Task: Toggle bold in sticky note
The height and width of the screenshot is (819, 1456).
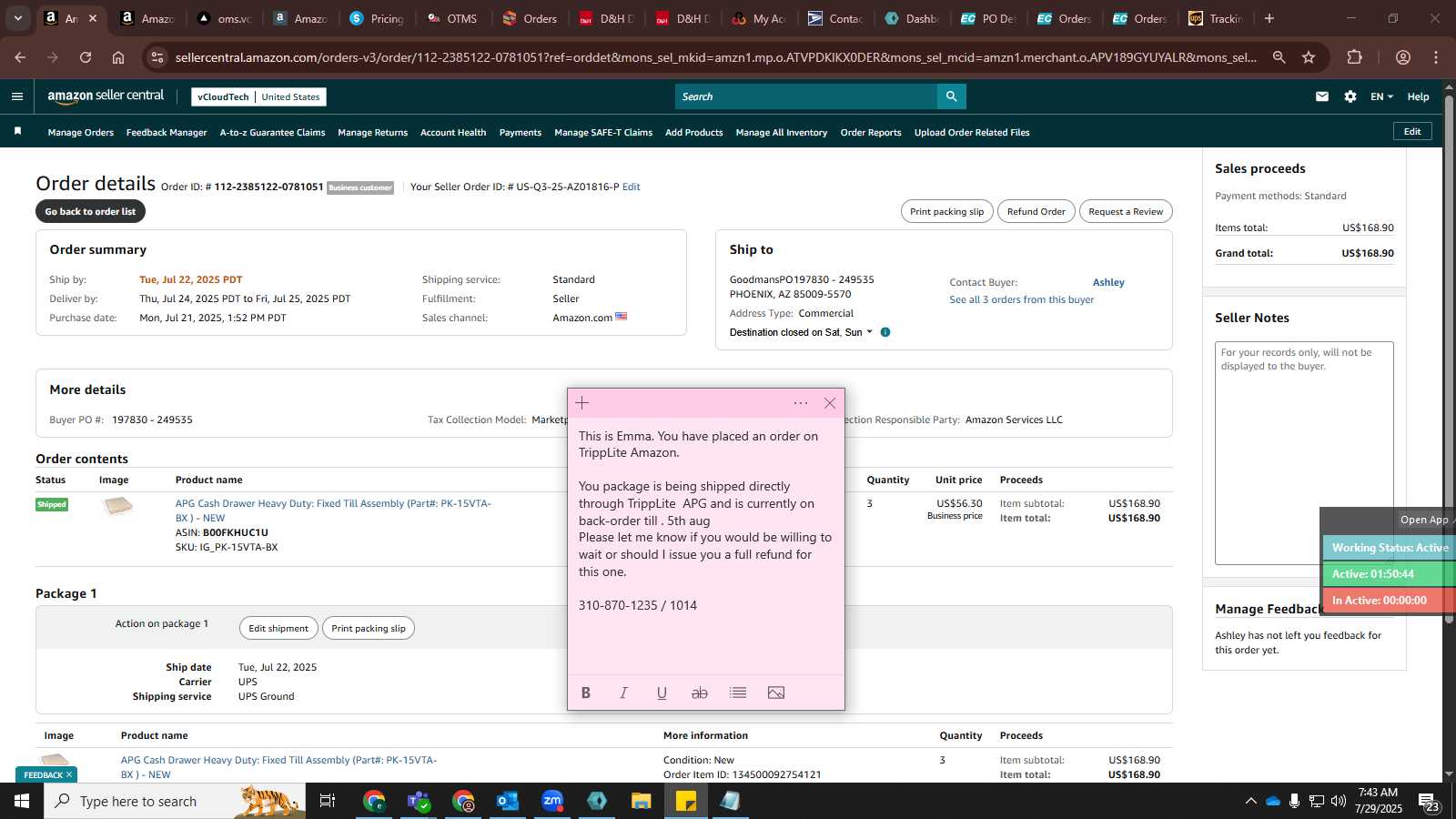Action: [x=586, y=693]
